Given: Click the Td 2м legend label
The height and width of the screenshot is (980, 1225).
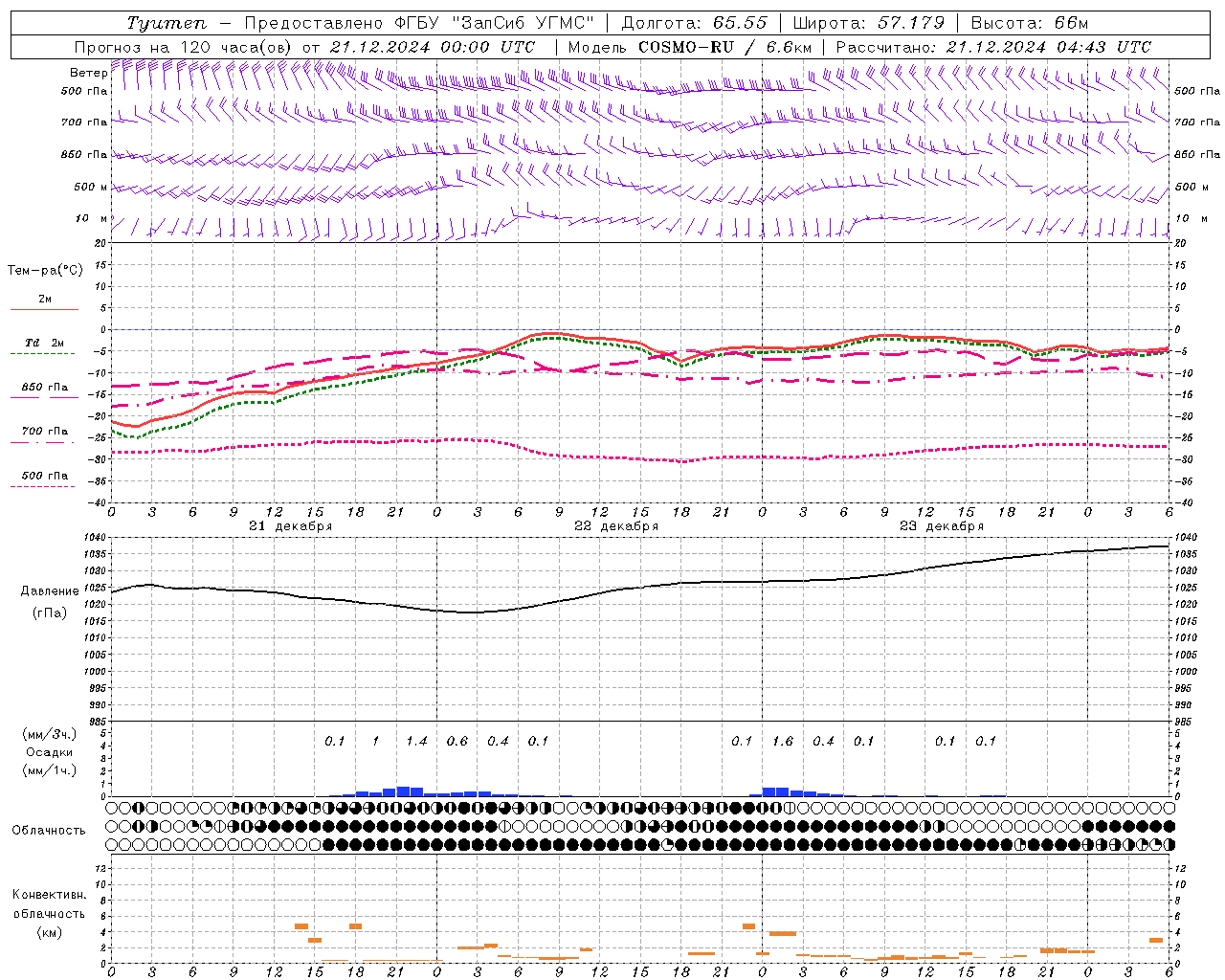Looking at the screenshot, I should pos(44,343).
